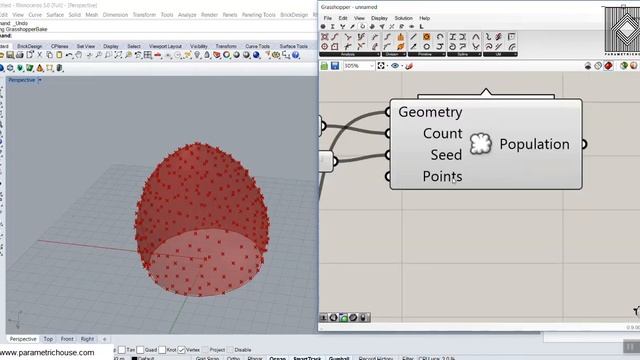Viewport: 640px width, 360px height.
Task: Click the lock icon in Rhino toolbar
Action: point(207,55)
